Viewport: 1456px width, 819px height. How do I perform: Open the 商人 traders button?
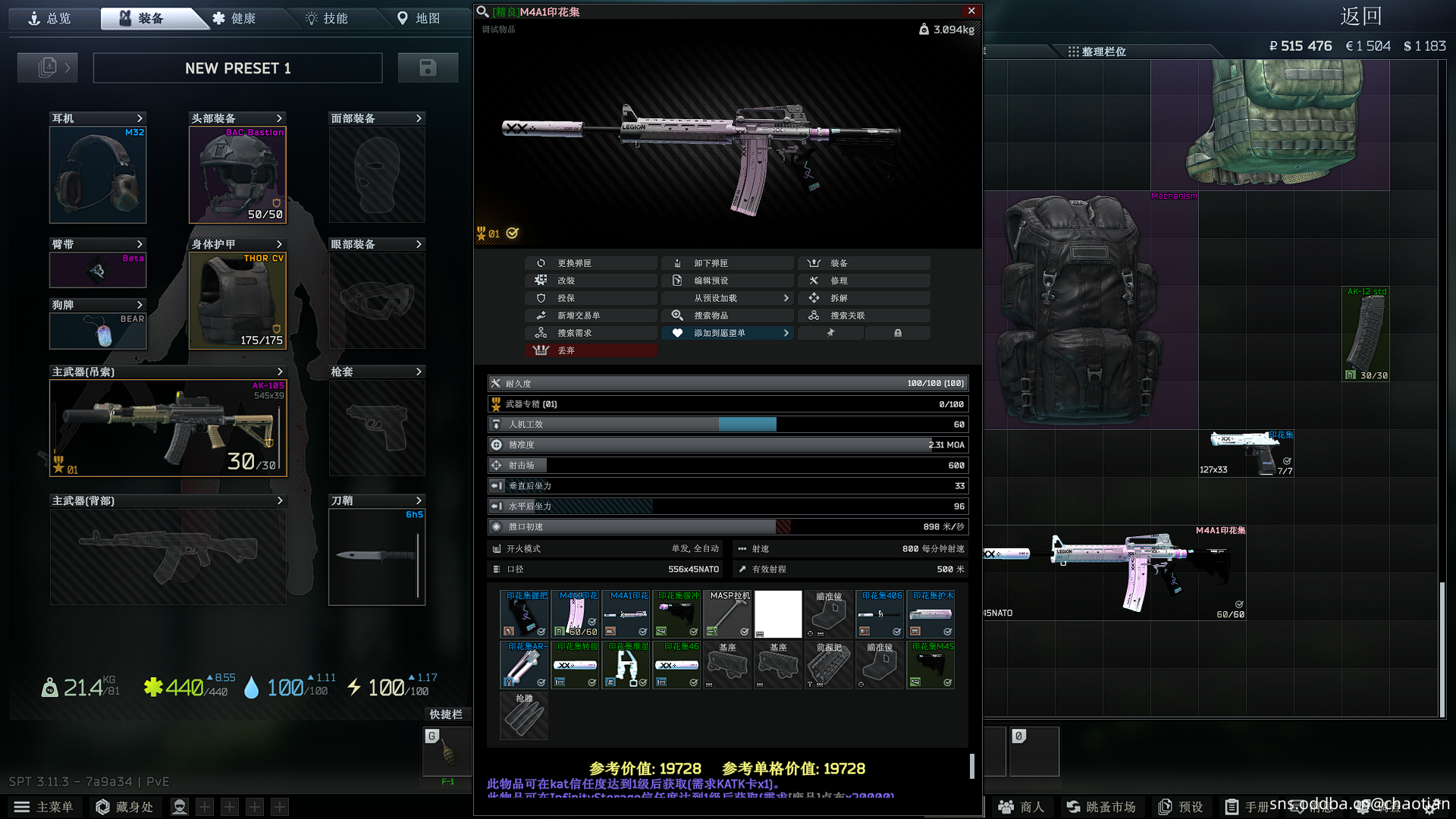[1021, 807]
